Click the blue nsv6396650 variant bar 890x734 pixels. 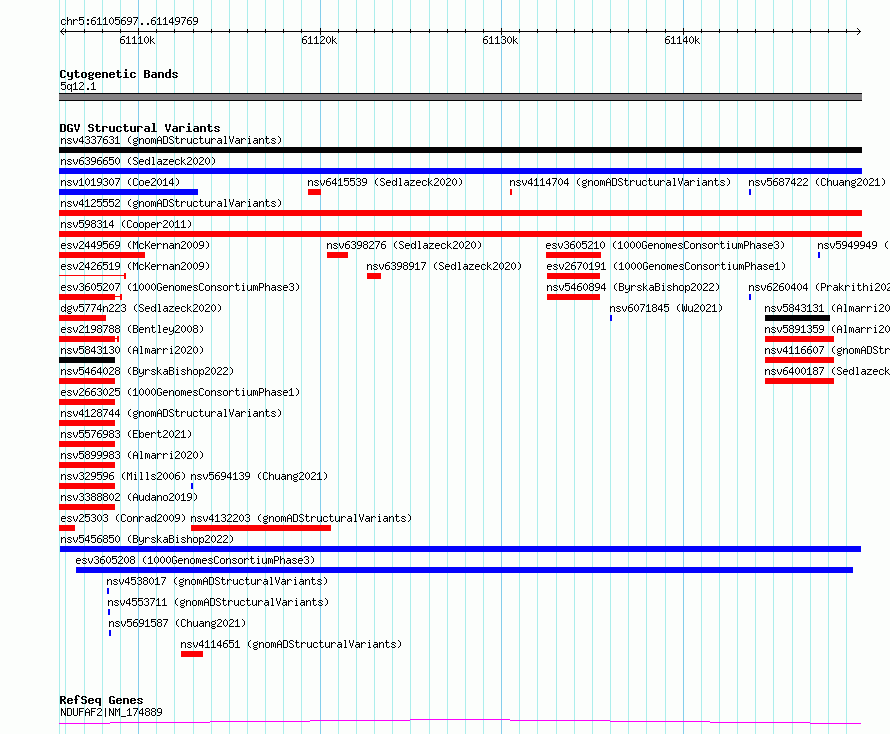[460, 171]
